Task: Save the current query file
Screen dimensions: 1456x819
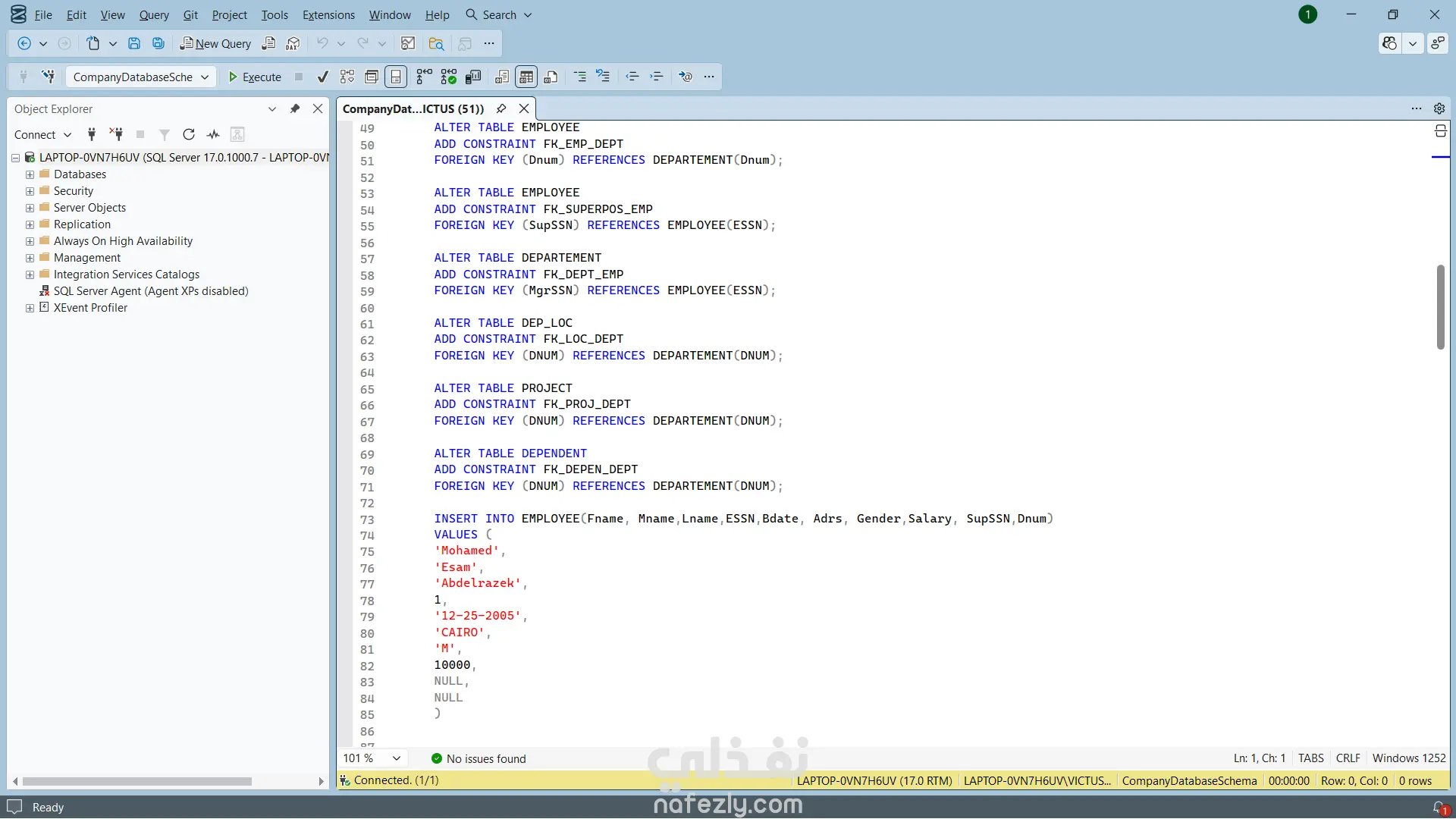Action: coord(134,44)
